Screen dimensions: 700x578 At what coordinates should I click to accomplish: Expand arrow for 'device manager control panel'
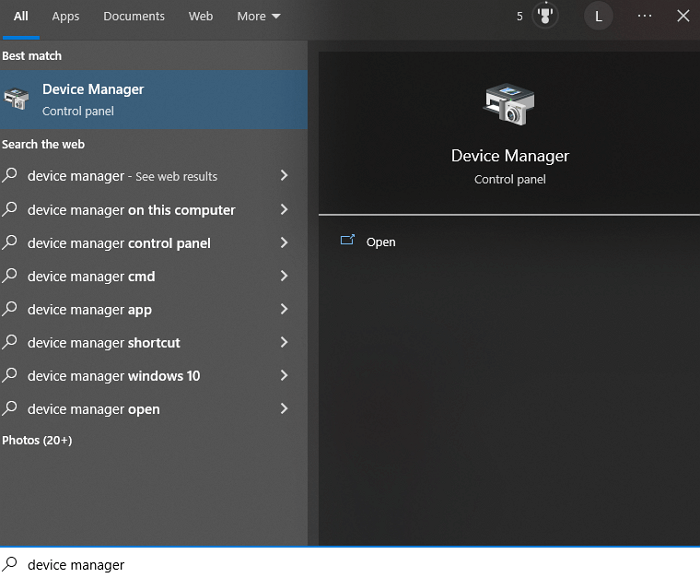(284, 243)
